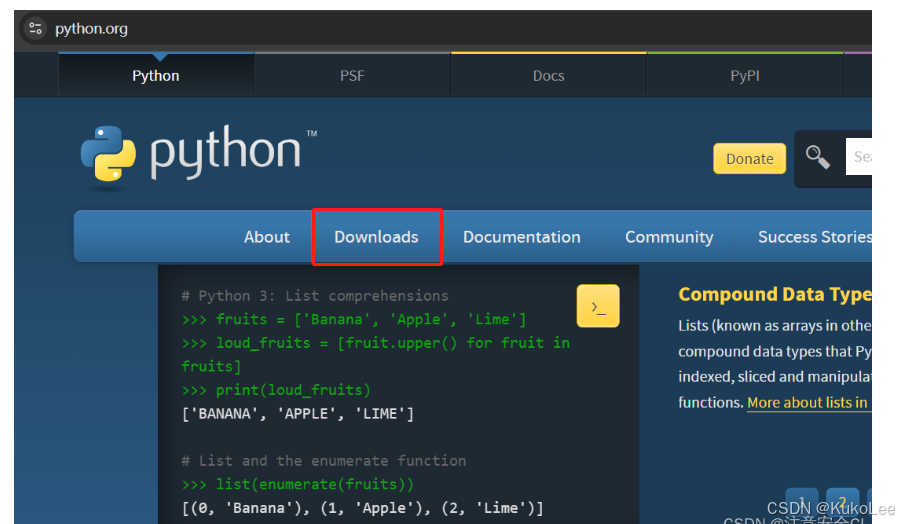This screenshot has height=524, width=899.
Task: Open the Docs top tab
Action: coord(549,75)
